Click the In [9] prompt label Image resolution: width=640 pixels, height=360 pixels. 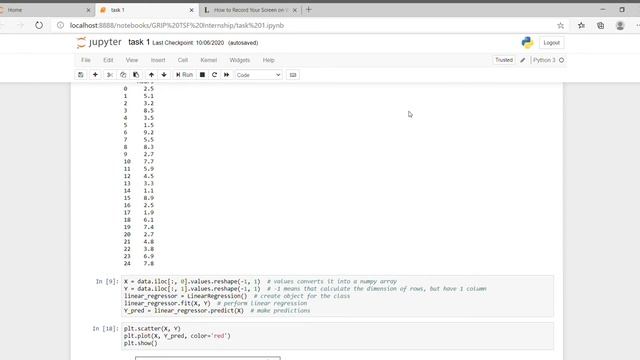(x=107, y=282)
